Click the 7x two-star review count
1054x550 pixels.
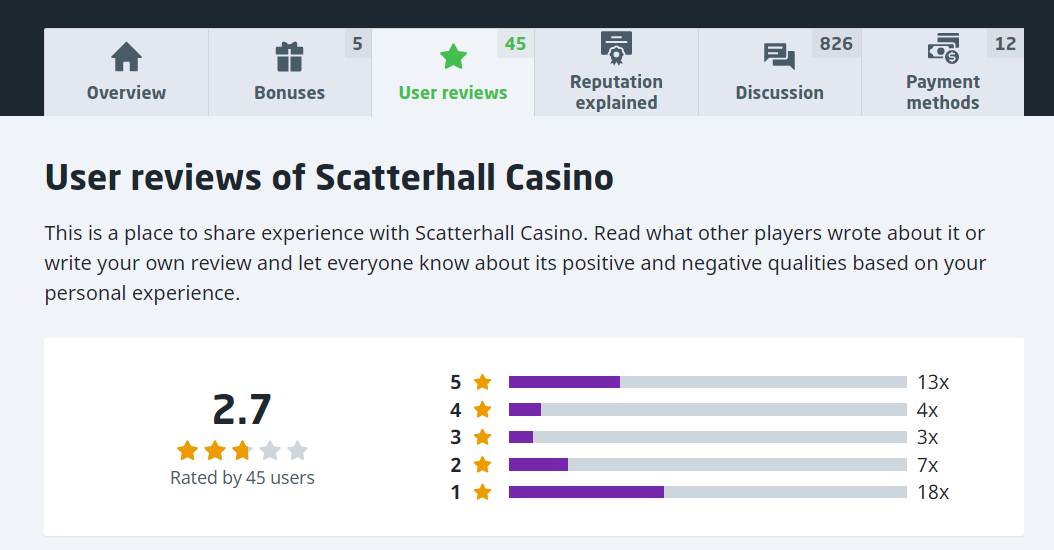pos(928,465)
